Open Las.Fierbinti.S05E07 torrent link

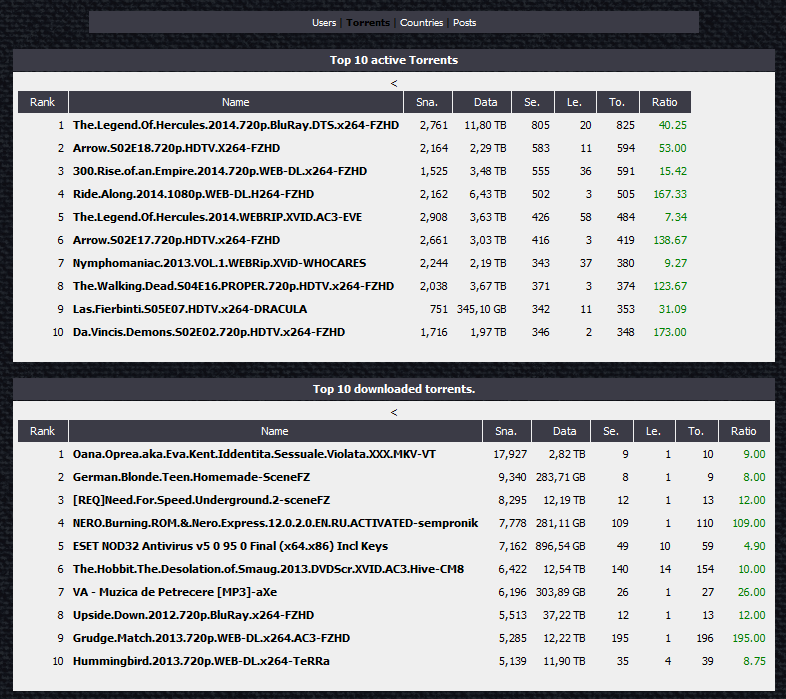tap(189, 309)
